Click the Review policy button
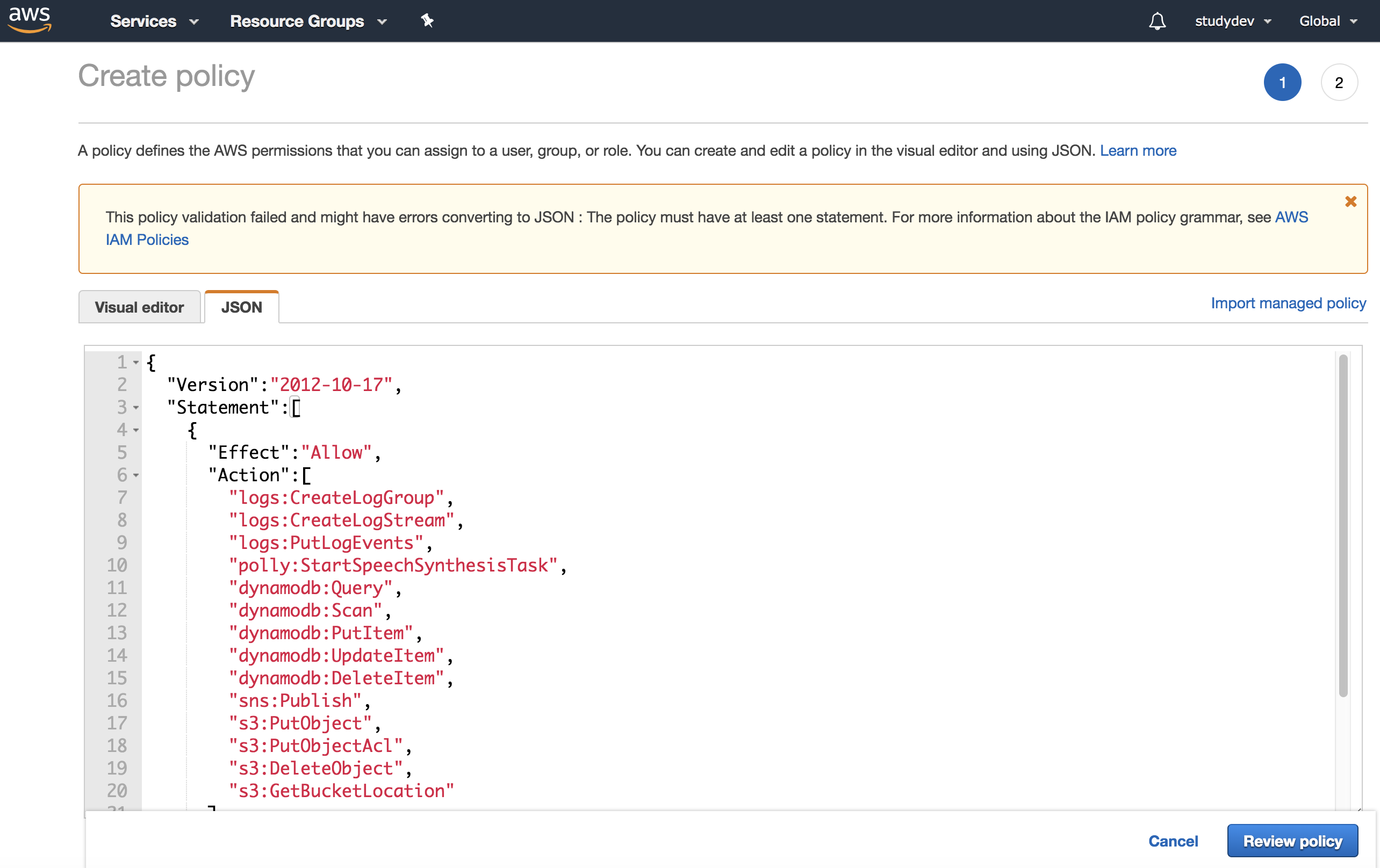 pos(1292,841)
